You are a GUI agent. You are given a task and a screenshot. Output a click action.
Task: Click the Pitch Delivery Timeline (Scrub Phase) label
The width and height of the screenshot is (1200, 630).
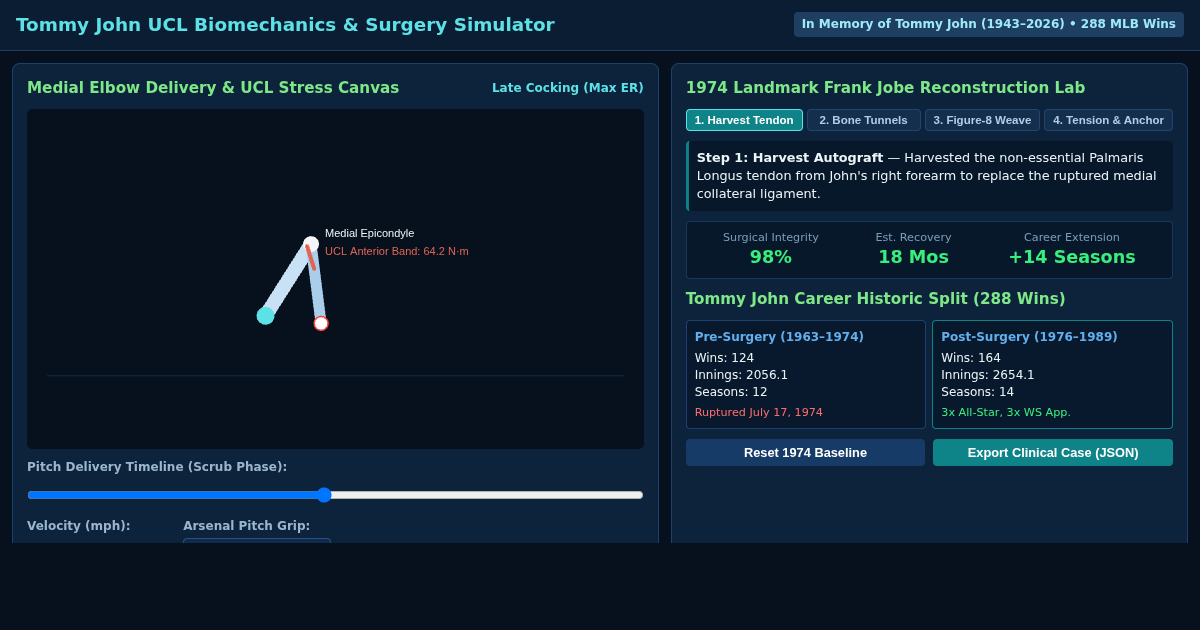pyautogui.click(x=157, y=467)
